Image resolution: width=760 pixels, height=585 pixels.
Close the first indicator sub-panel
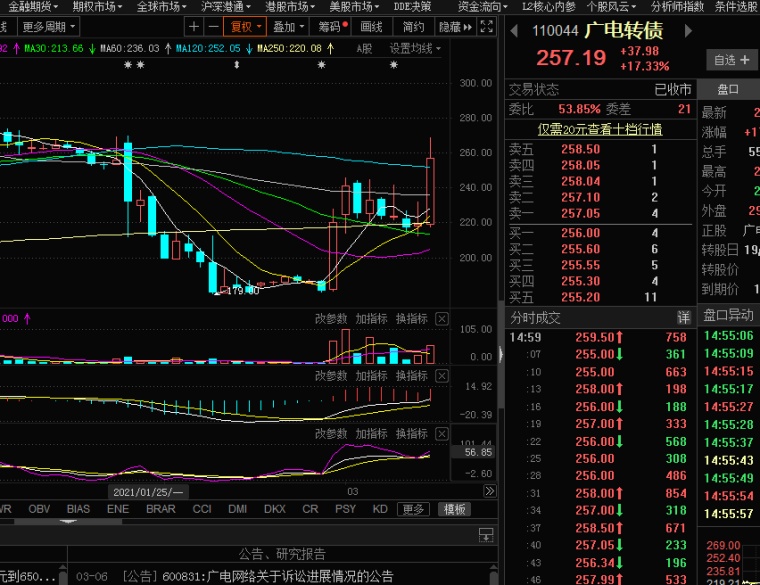(443, 319)
